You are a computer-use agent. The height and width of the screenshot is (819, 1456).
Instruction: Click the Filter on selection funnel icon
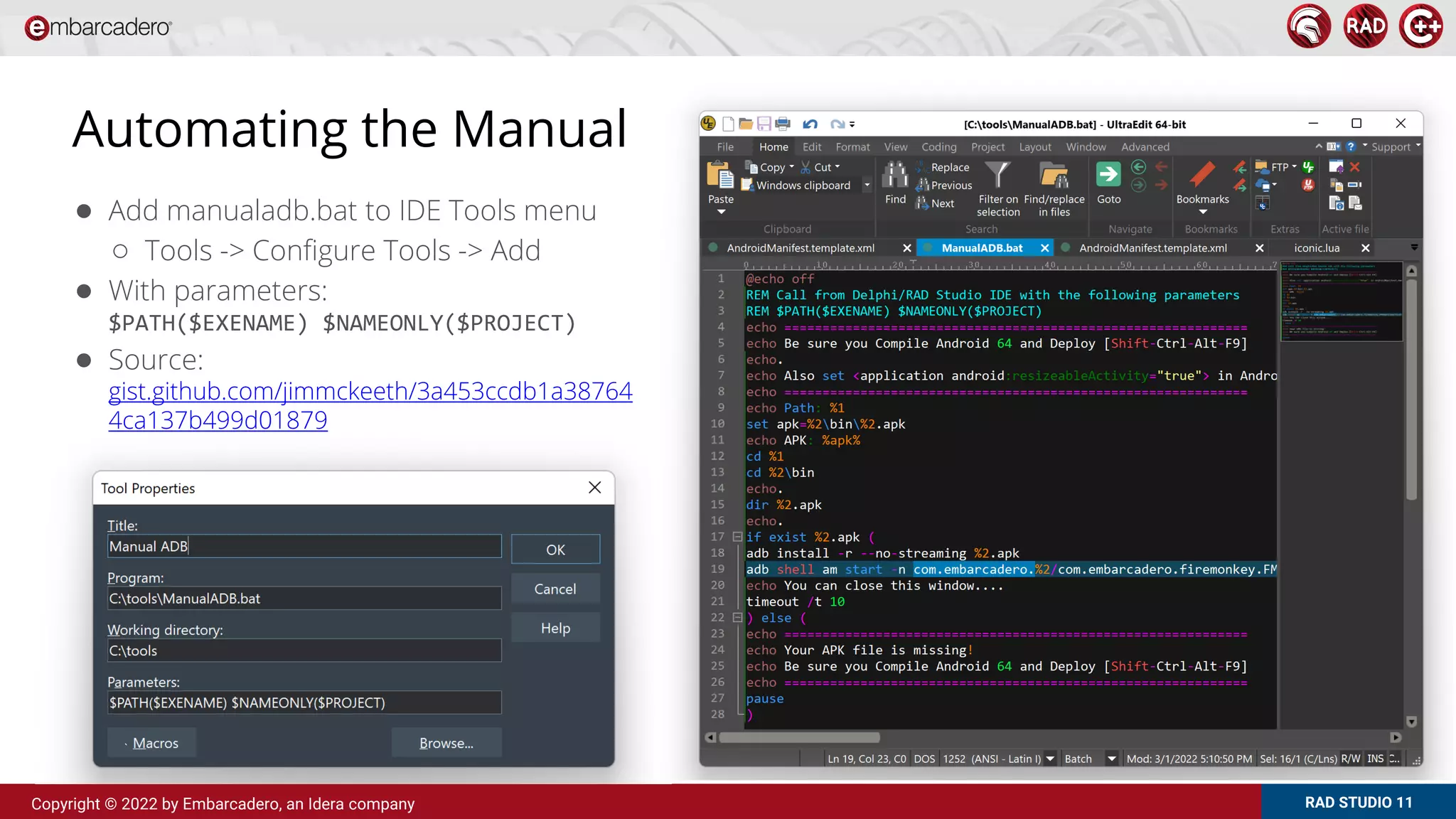pos(997,176)
